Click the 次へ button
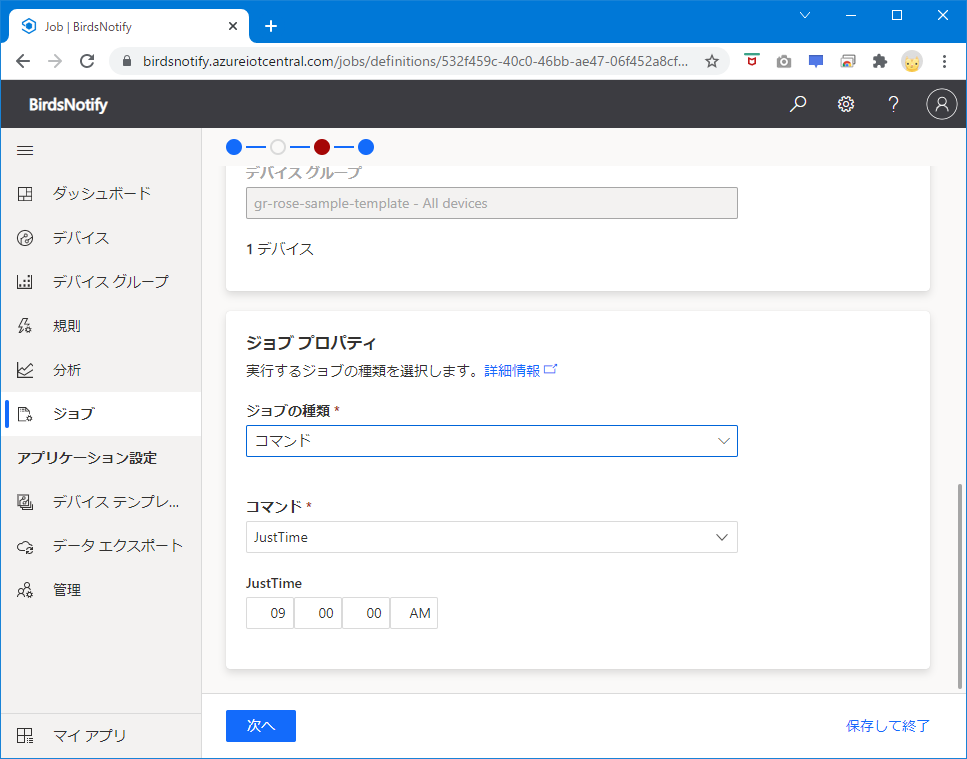This screenshot has height=759, width=967. (261, 726)
